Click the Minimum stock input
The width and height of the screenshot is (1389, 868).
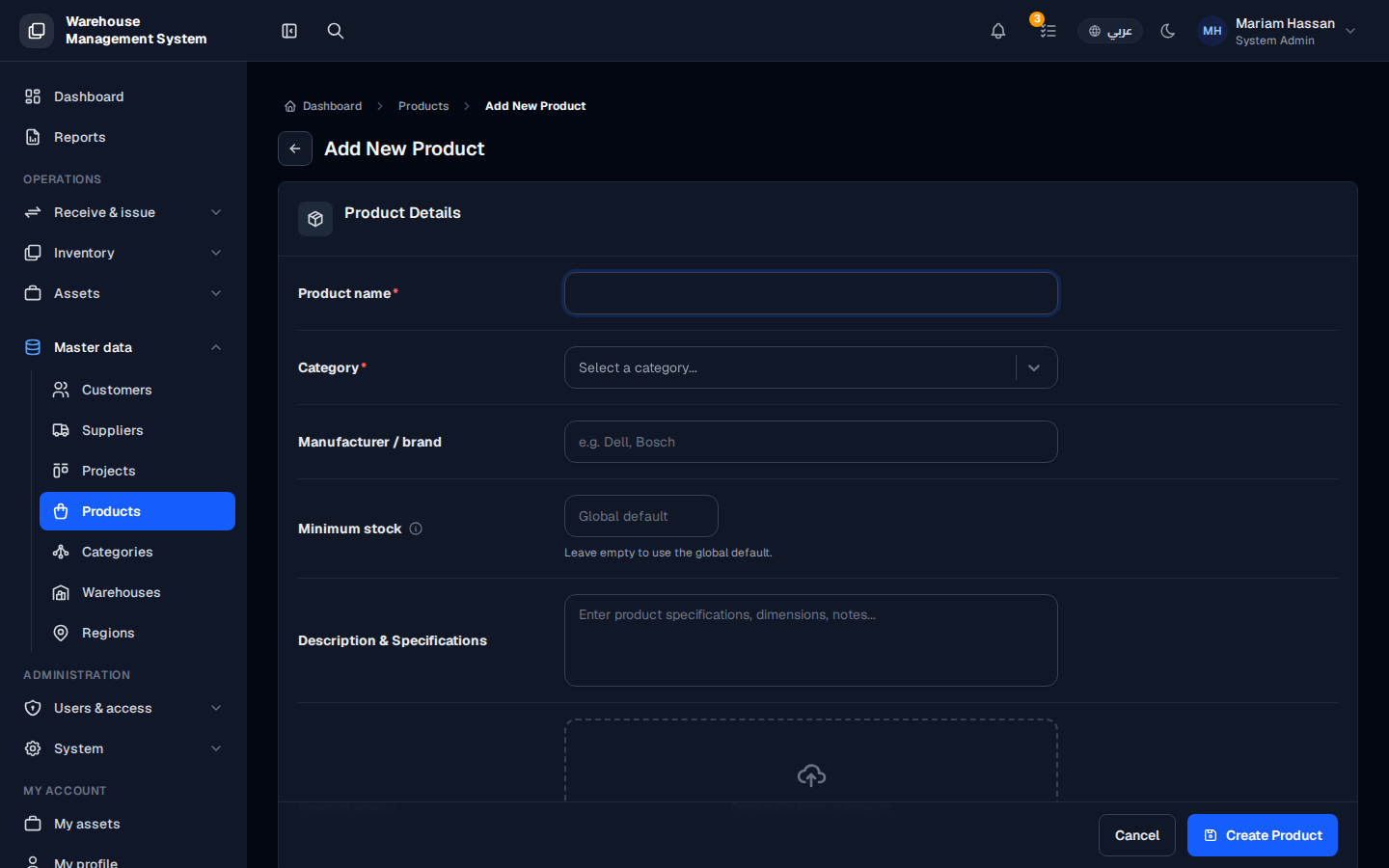641,516
